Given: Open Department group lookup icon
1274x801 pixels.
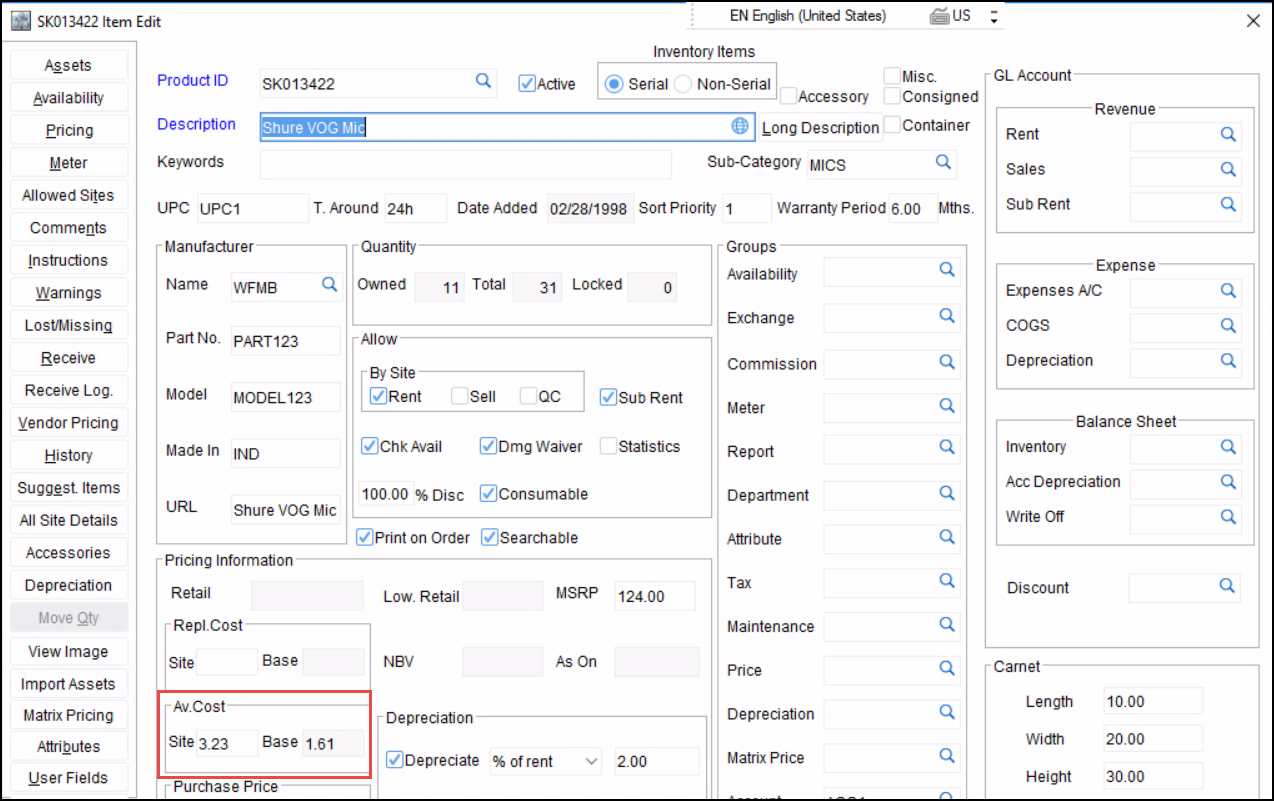Looking at the screenshot, I should [947, 493].
